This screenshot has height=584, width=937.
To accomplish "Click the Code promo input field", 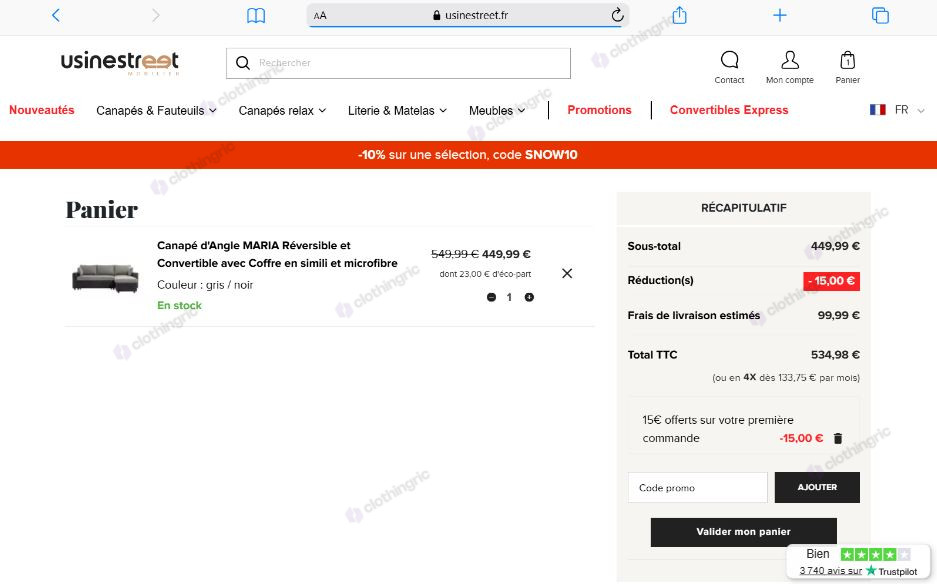I will tap(698, 488).
